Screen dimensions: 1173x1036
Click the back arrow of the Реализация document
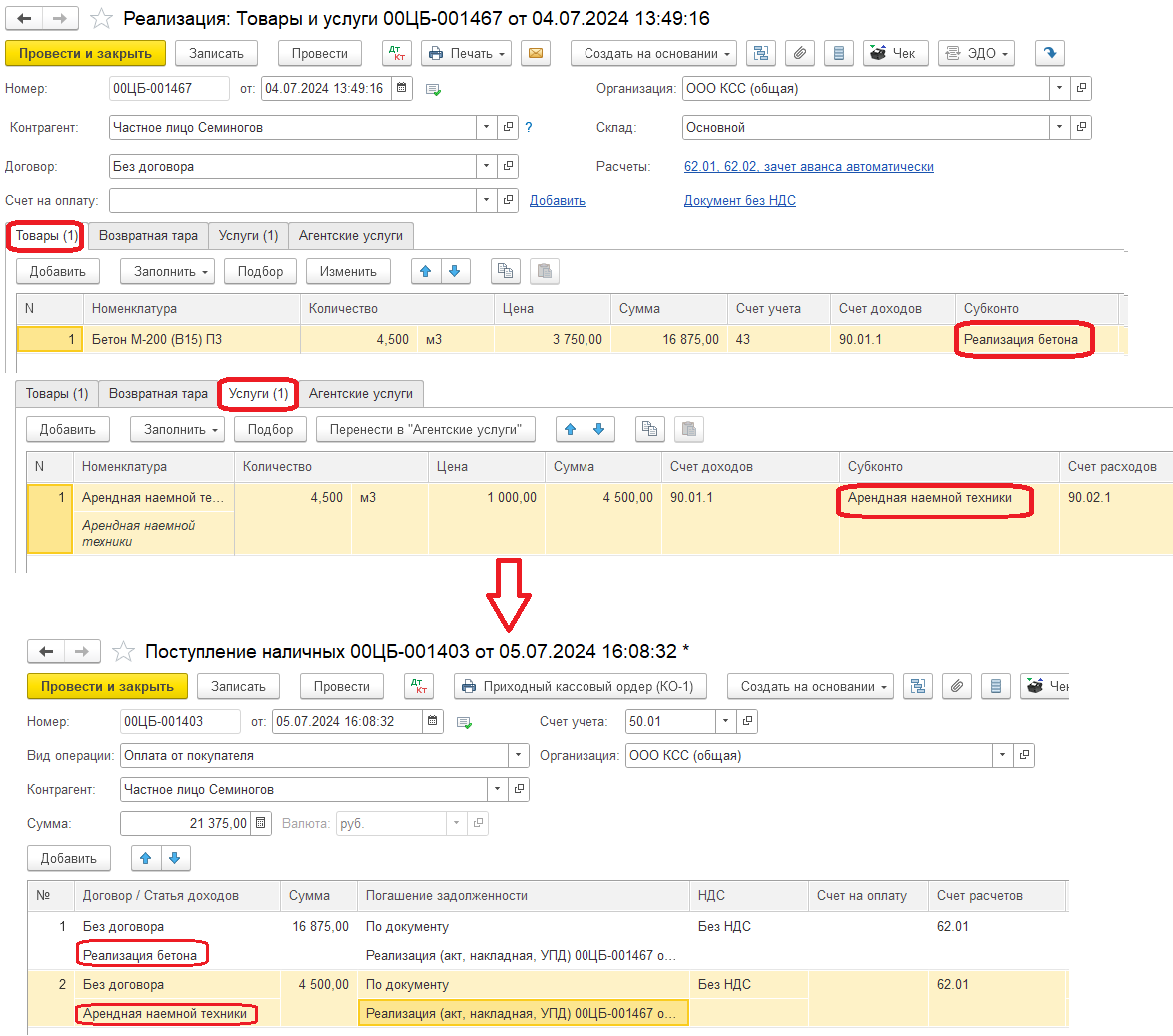pos(25,19)
